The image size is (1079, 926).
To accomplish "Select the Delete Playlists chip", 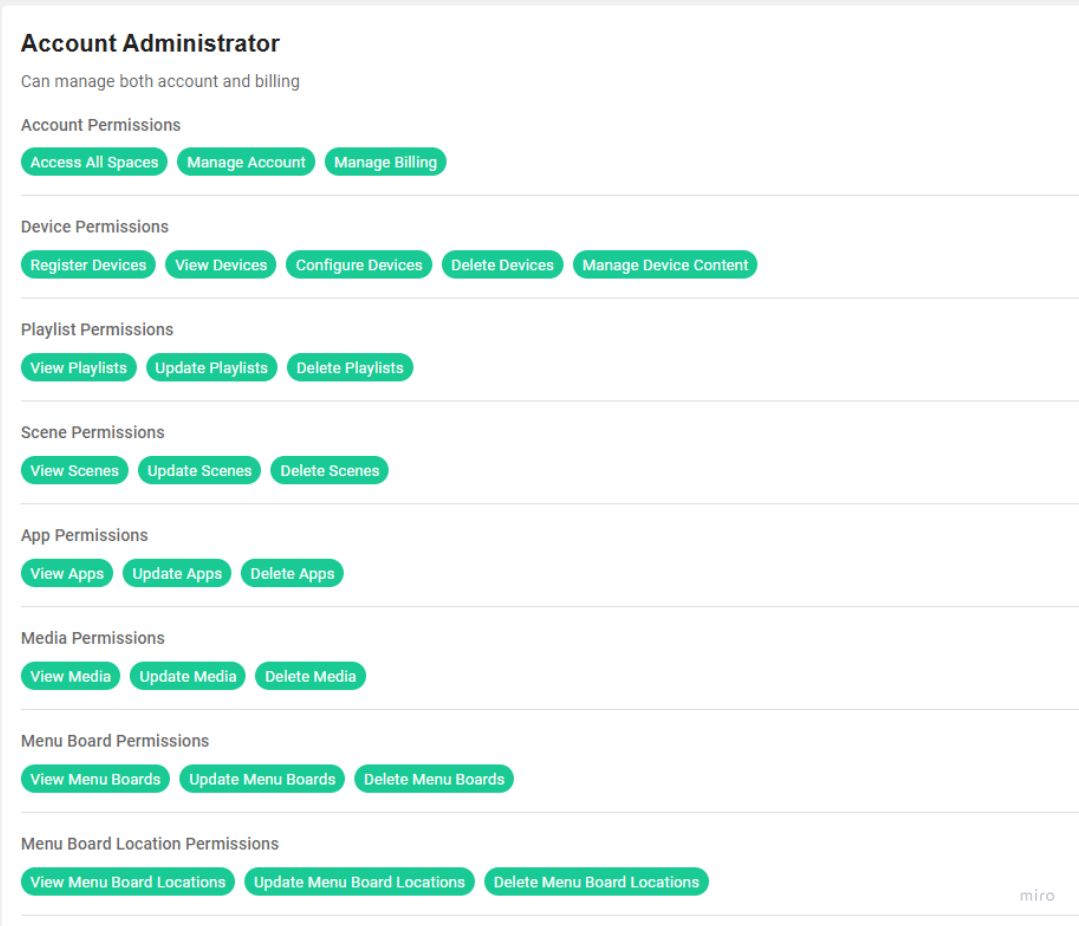I will 347,367.
